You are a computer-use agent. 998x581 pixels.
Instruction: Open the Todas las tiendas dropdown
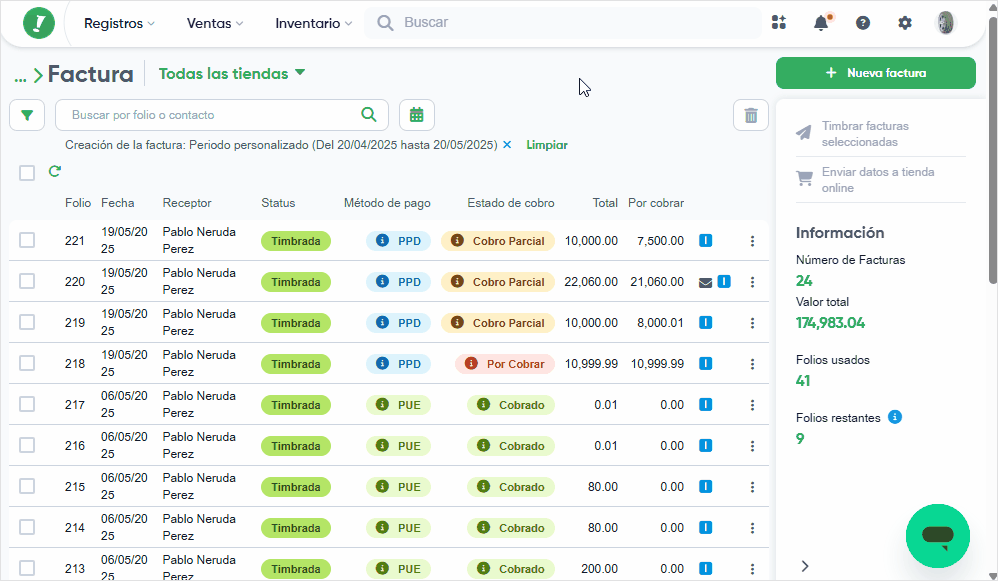(x=232, y=74)
